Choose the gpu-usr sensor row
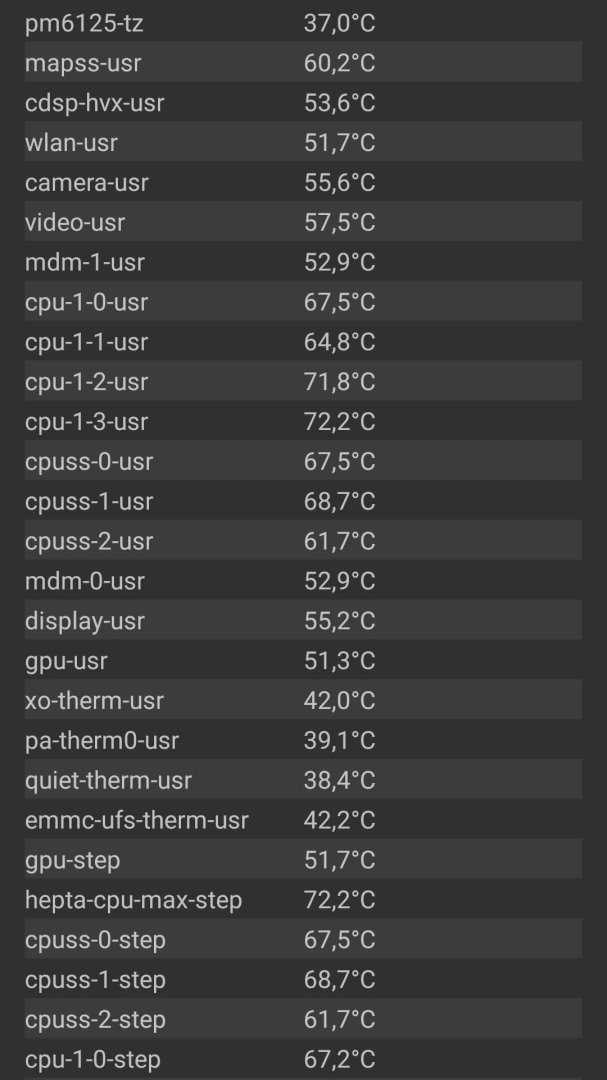 pyautogui.click(x=303, y=661)
